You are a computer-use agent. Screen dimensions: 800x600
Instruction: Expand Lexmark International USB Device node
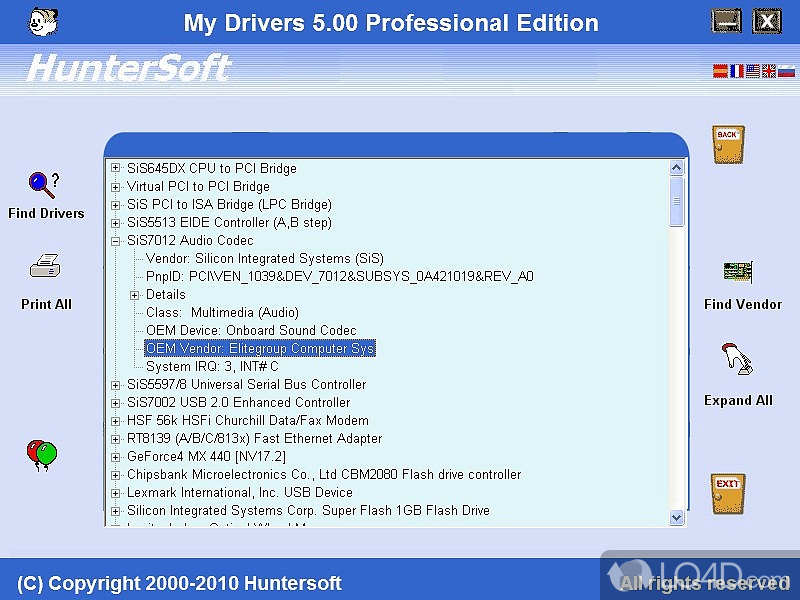pos(116,493)
